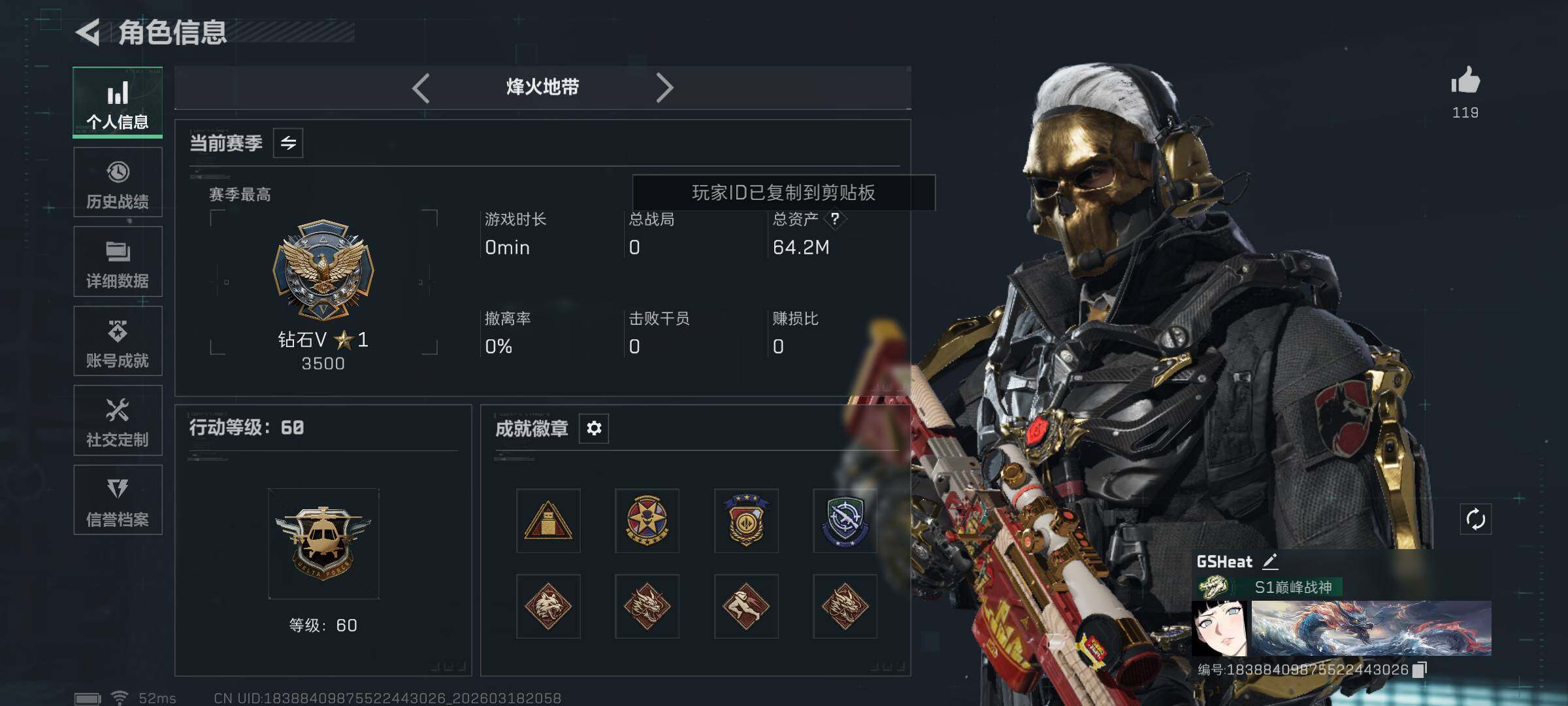This screenshot has width=1568, height=706.
Task: Click the helicopter level 60 badge
Action: (x=323, y=543)
